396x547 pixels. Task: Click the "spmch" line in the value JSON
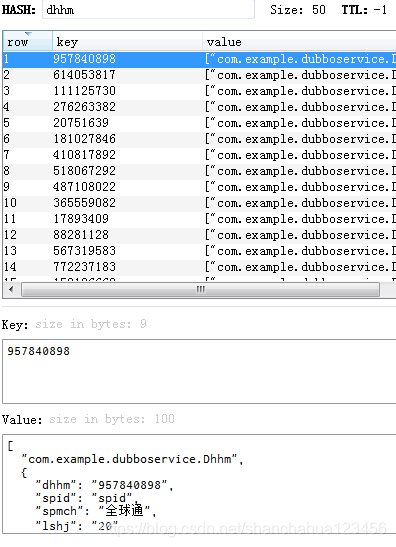coord(96,511)
